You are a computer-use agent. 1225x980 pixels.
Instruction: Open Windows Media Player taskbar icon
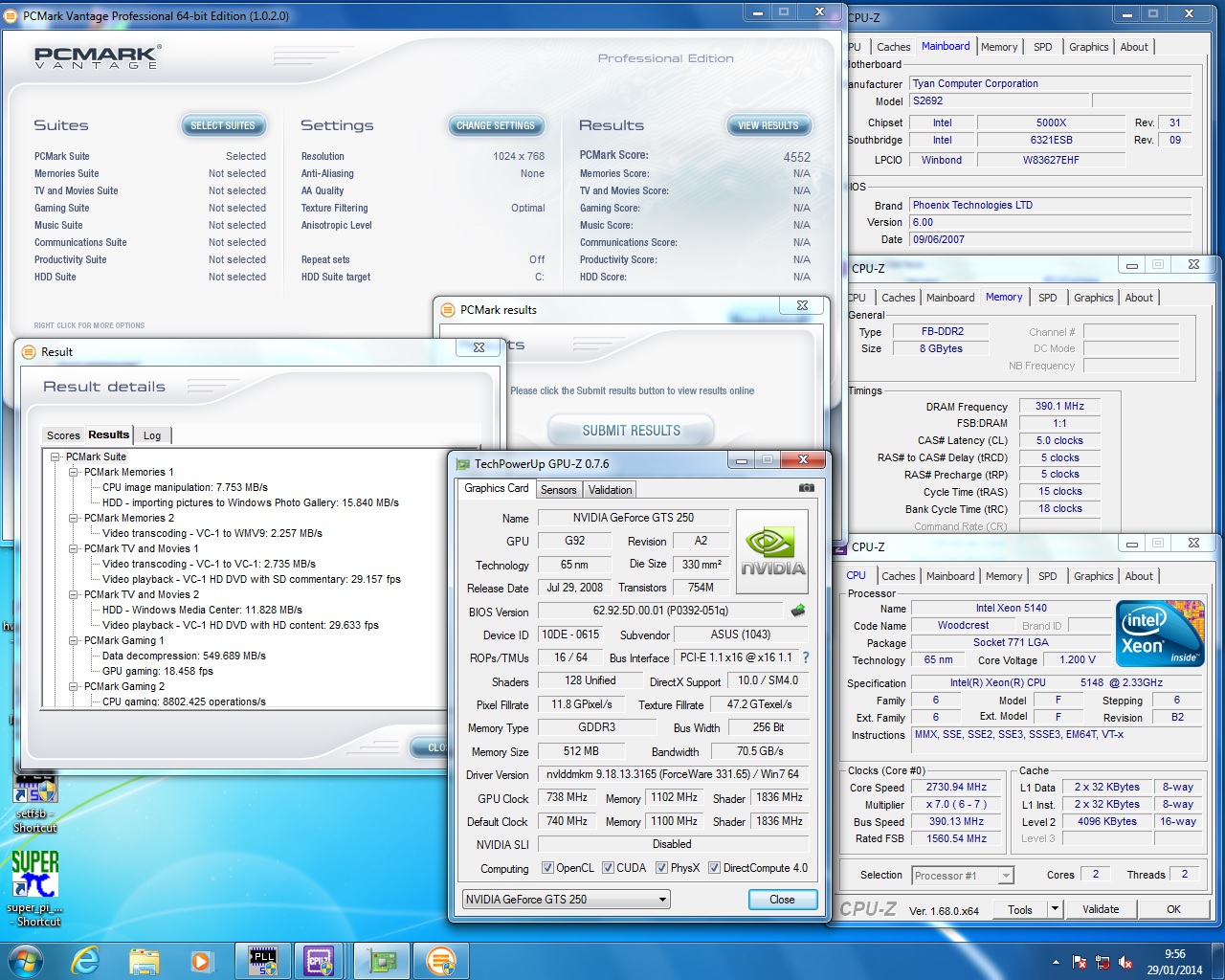click(201, 961)
